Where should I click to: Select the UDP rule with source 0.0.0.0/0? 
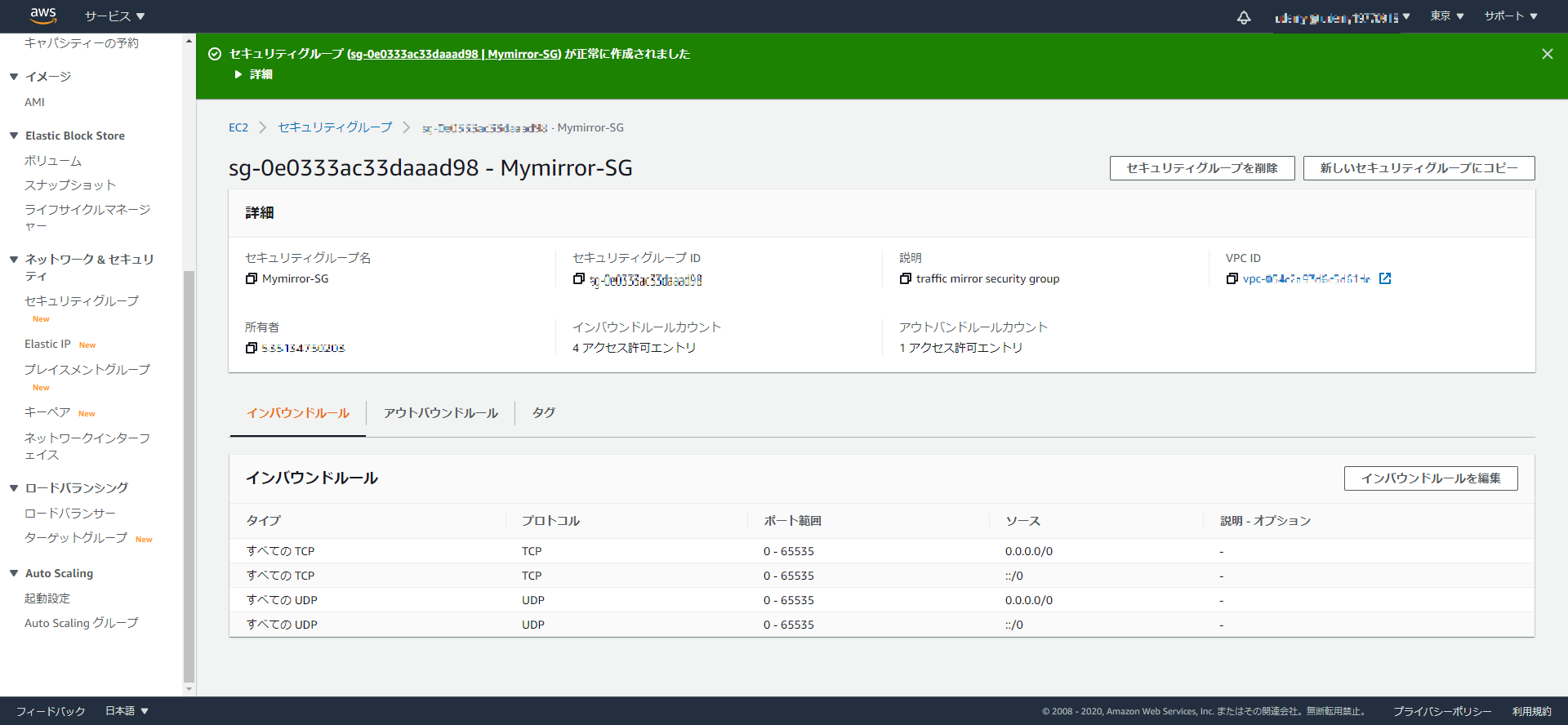pyautogui.click(x=882, y=600)
